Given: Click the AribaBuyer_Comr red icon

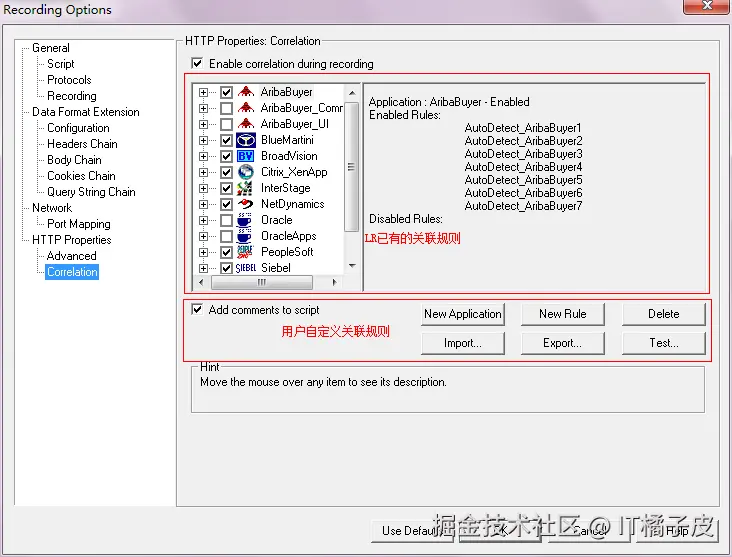Looking at the screenshot, I should [x=246, y=108].
